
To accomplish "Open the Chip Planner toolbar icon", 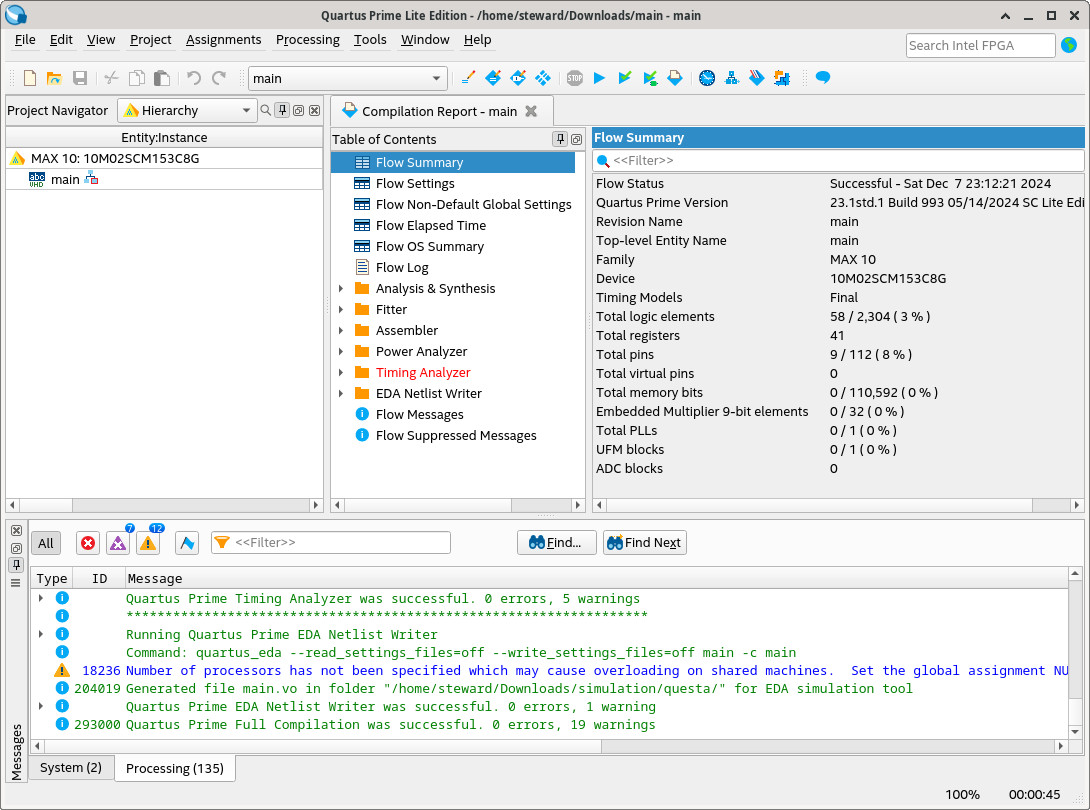I will [x=543, y=78].
